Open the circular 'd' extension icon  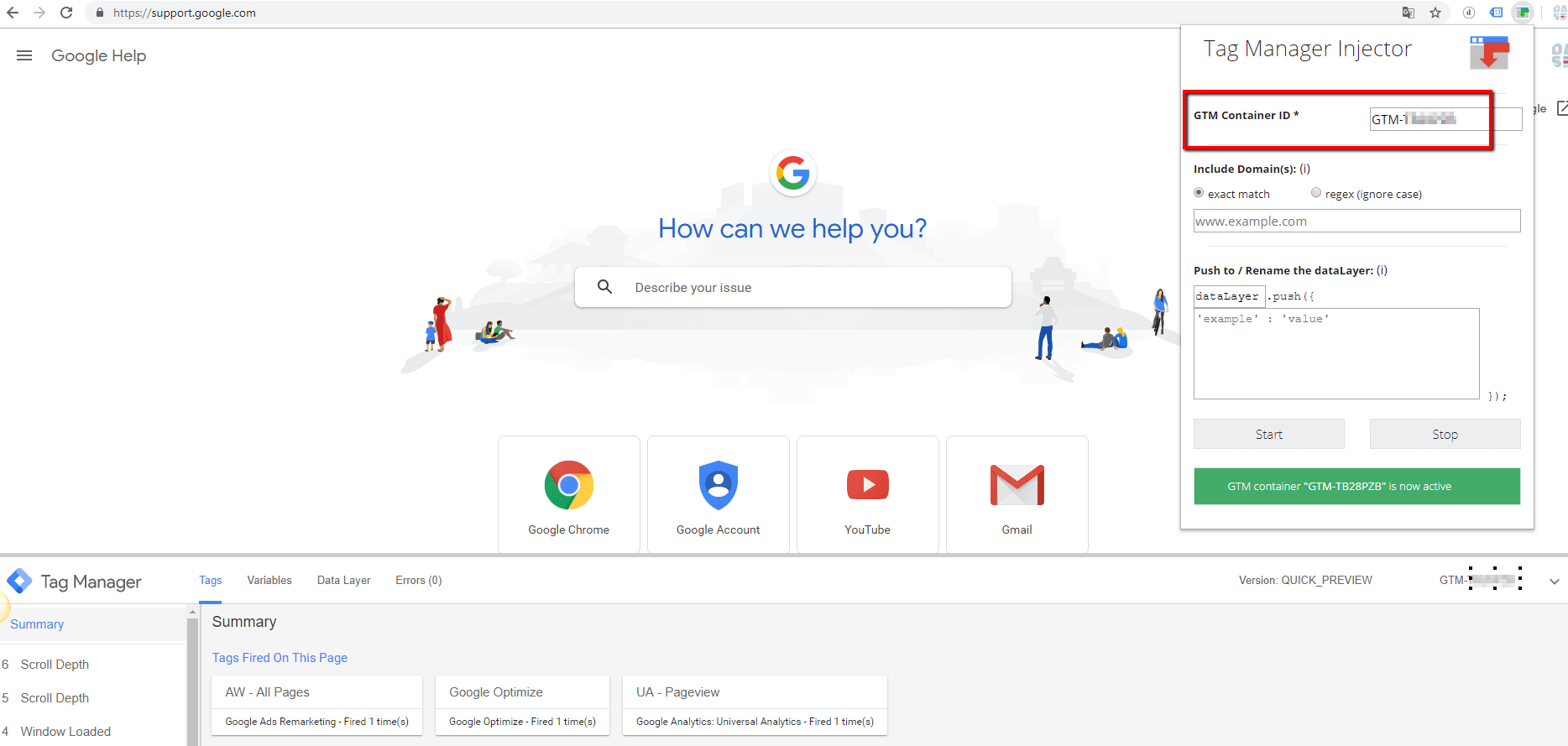(1469, 13)
